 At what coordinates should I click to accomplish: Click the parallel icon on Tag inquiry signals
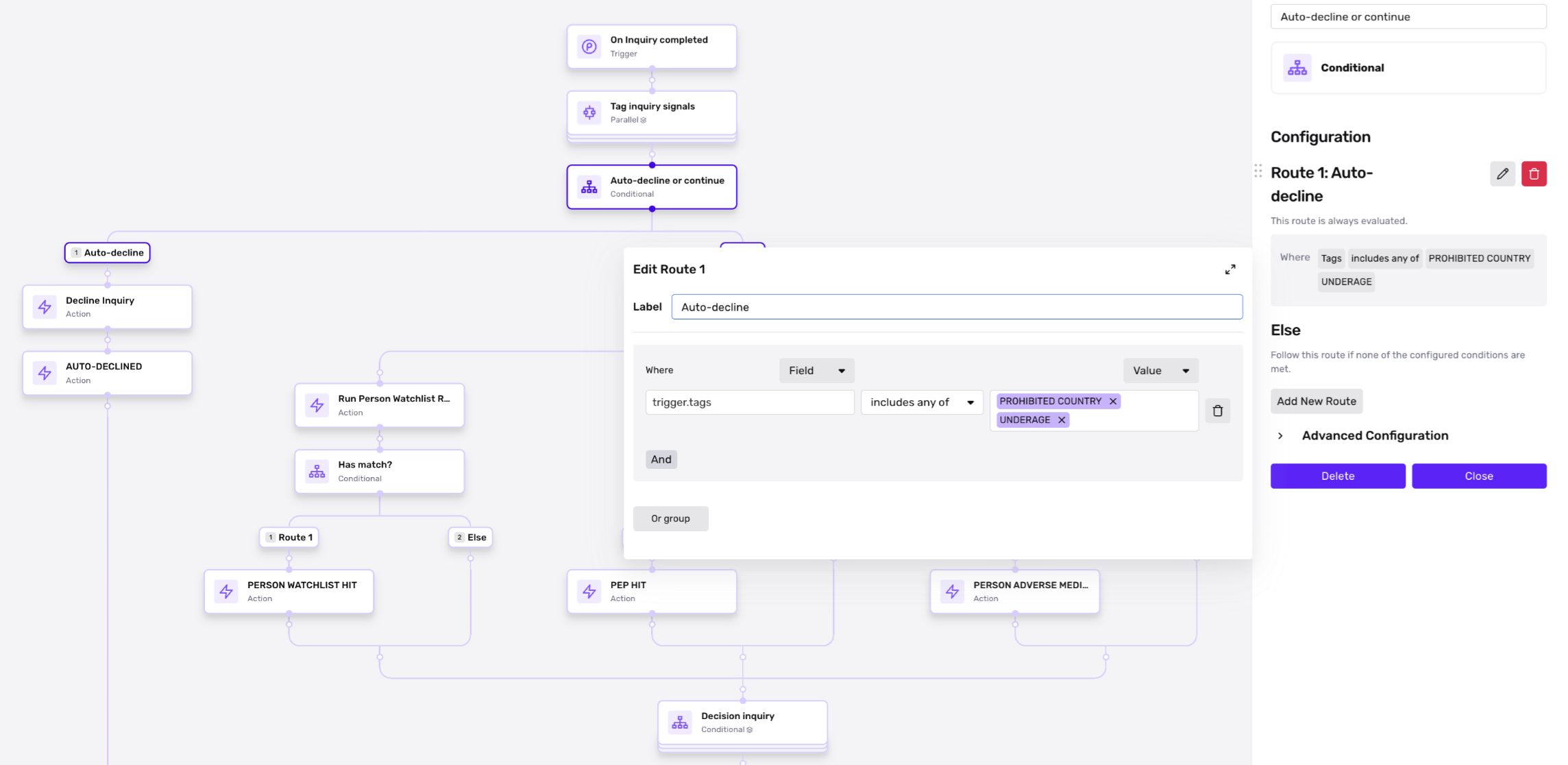(x=588, y=112)
